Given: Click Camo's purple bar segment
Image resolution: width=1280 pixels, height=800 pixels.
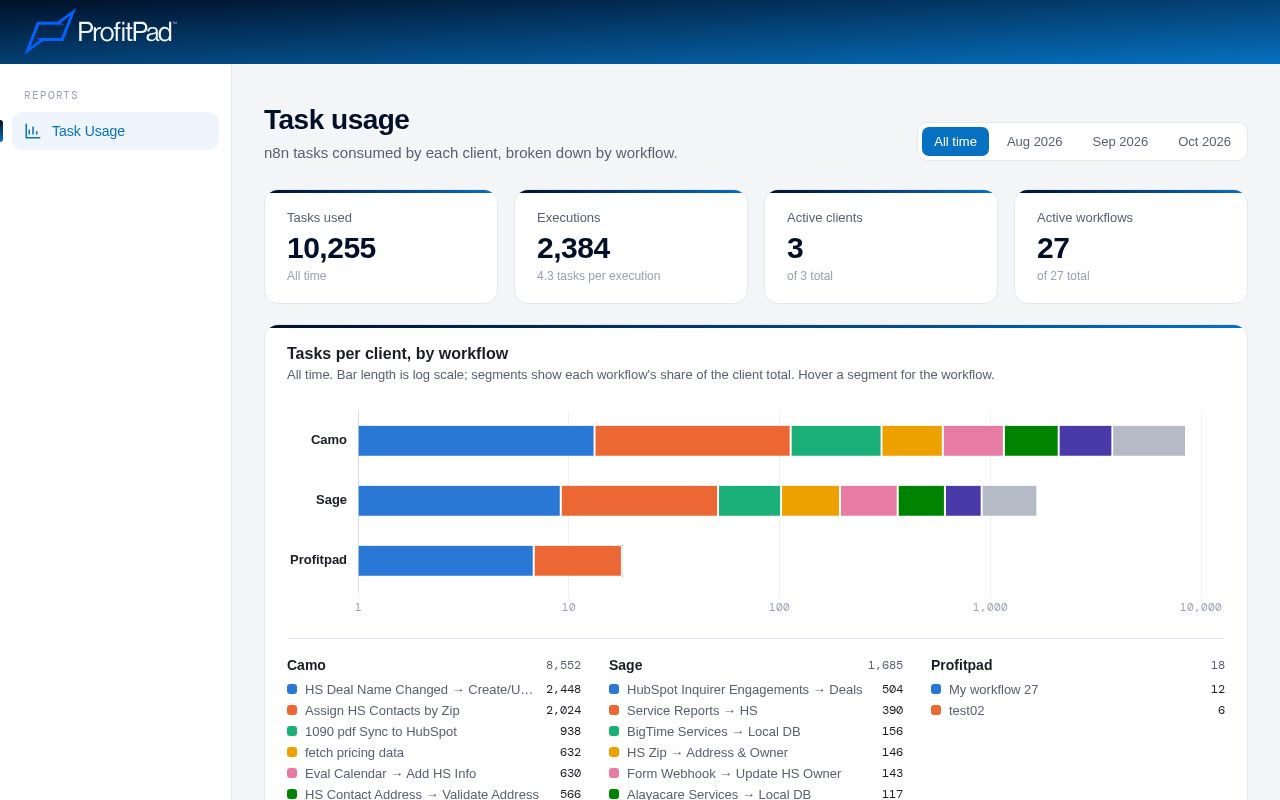Looking at the screenshot, I should (x=1085, y=441).
